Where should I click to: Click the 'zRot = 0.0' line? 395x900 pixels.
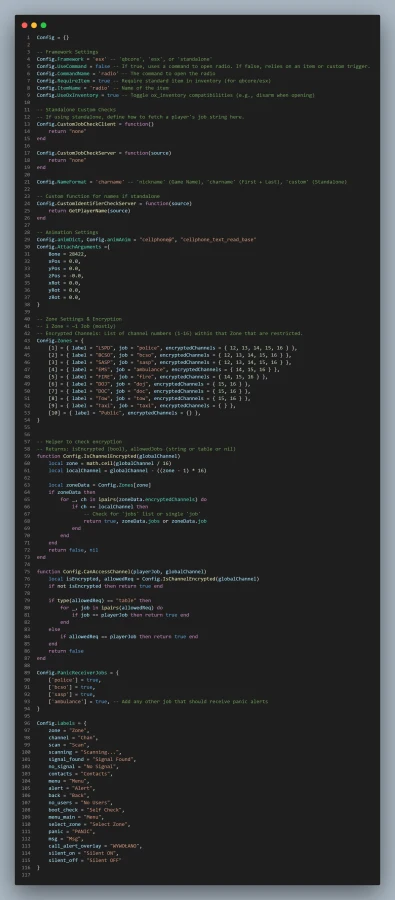[64, 297]
